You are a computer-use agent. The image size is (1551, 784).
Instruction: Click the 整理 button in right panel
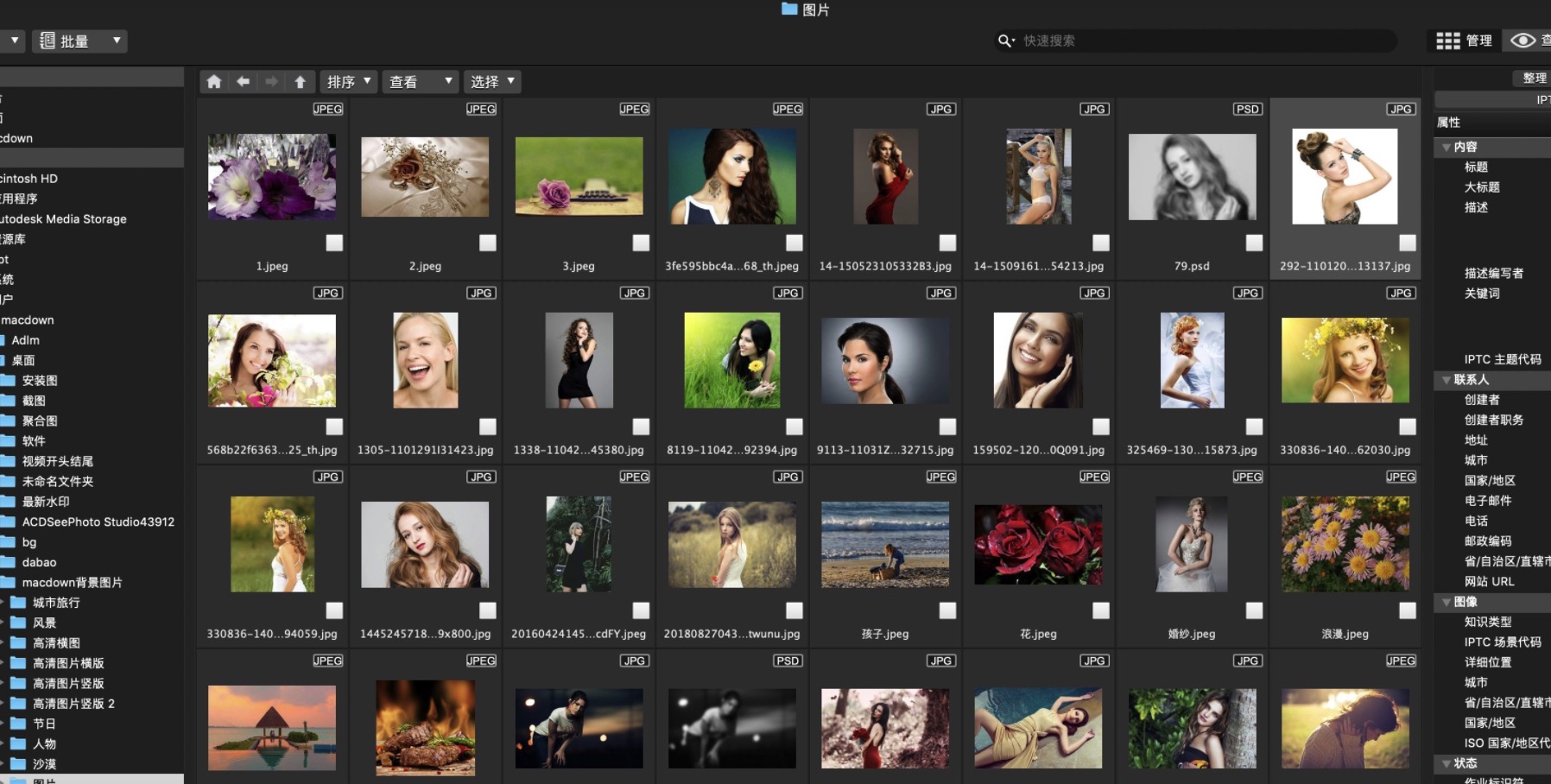point(1534,78)
